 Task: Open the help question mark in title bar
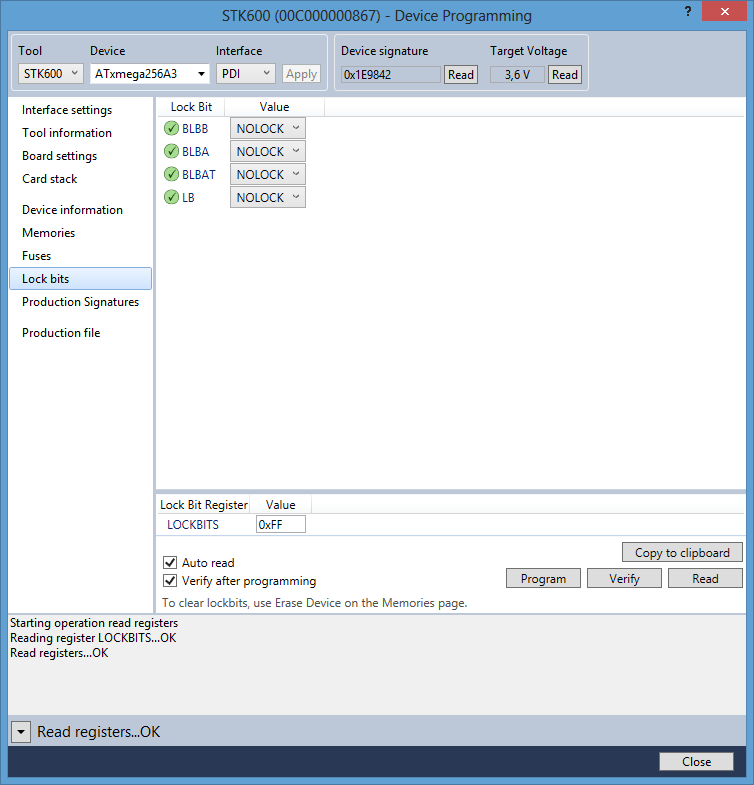click(x=688, y=11)
